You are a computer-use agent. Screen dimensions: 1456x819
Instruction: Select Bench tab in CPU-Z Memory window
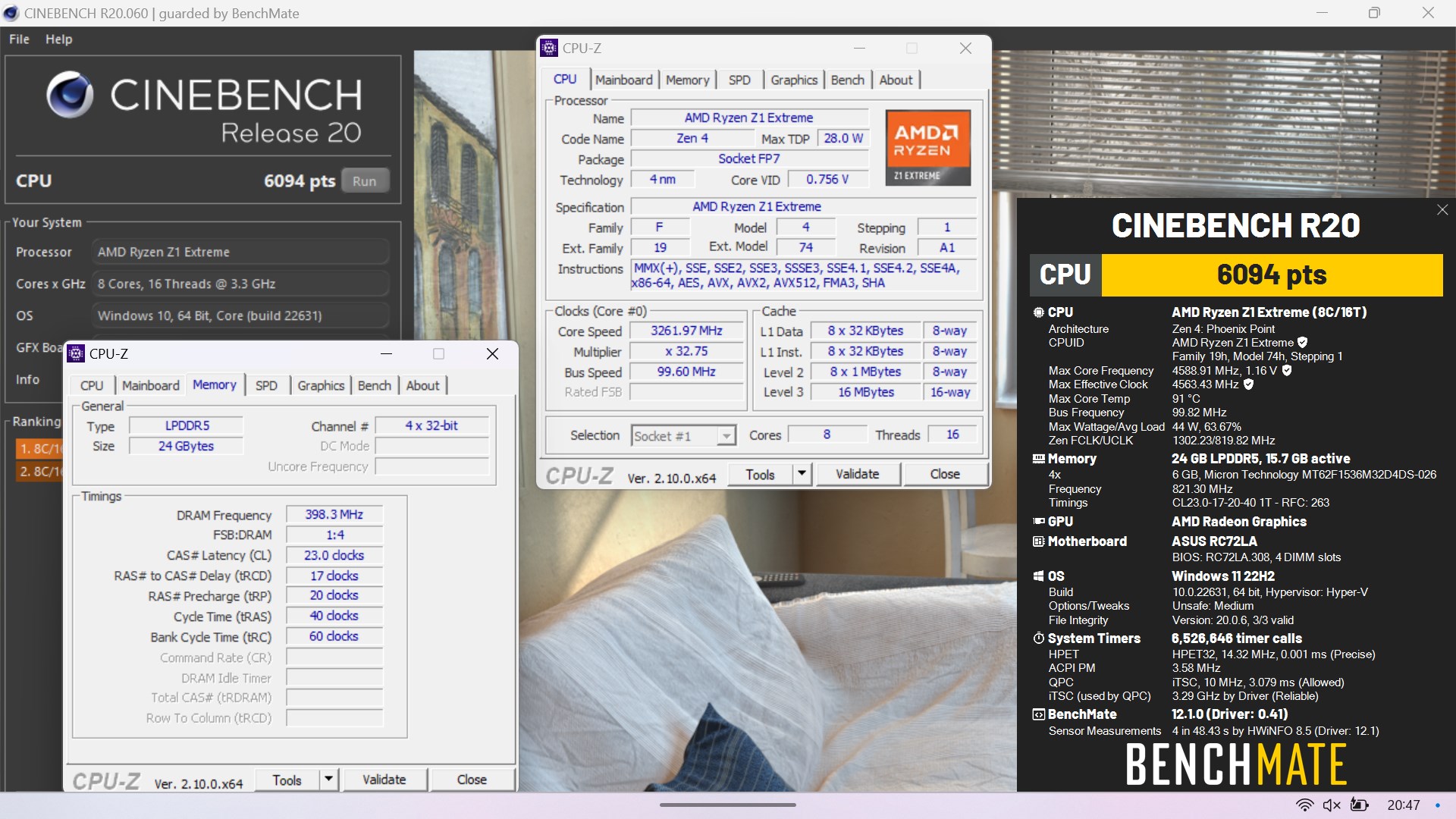click(x=375, y=386)
